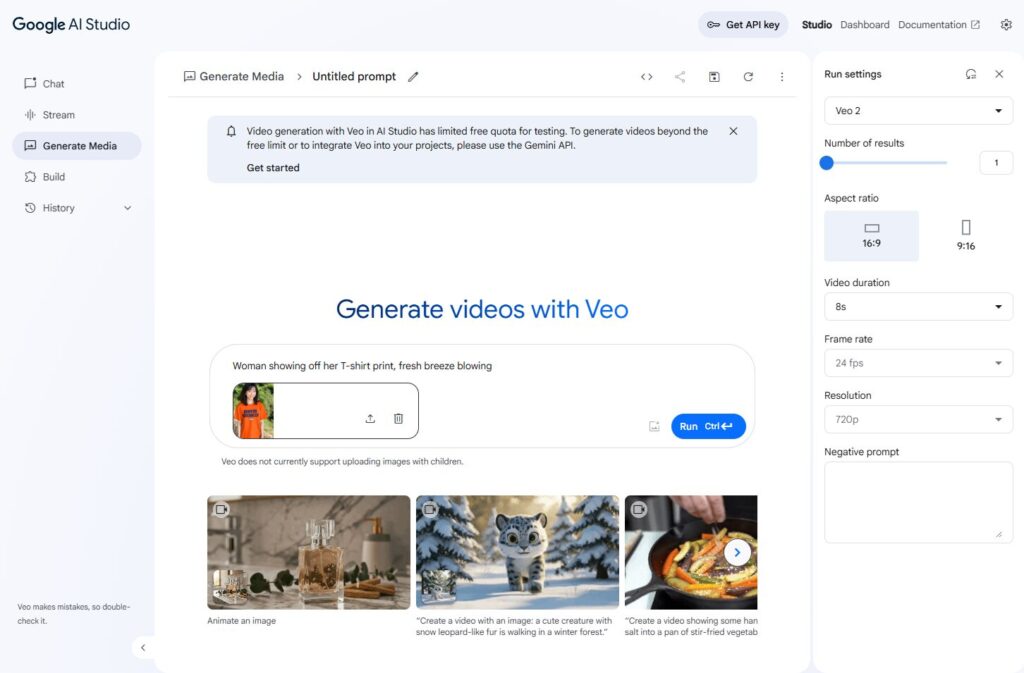Switch to the Studio tab

[816, 25]
